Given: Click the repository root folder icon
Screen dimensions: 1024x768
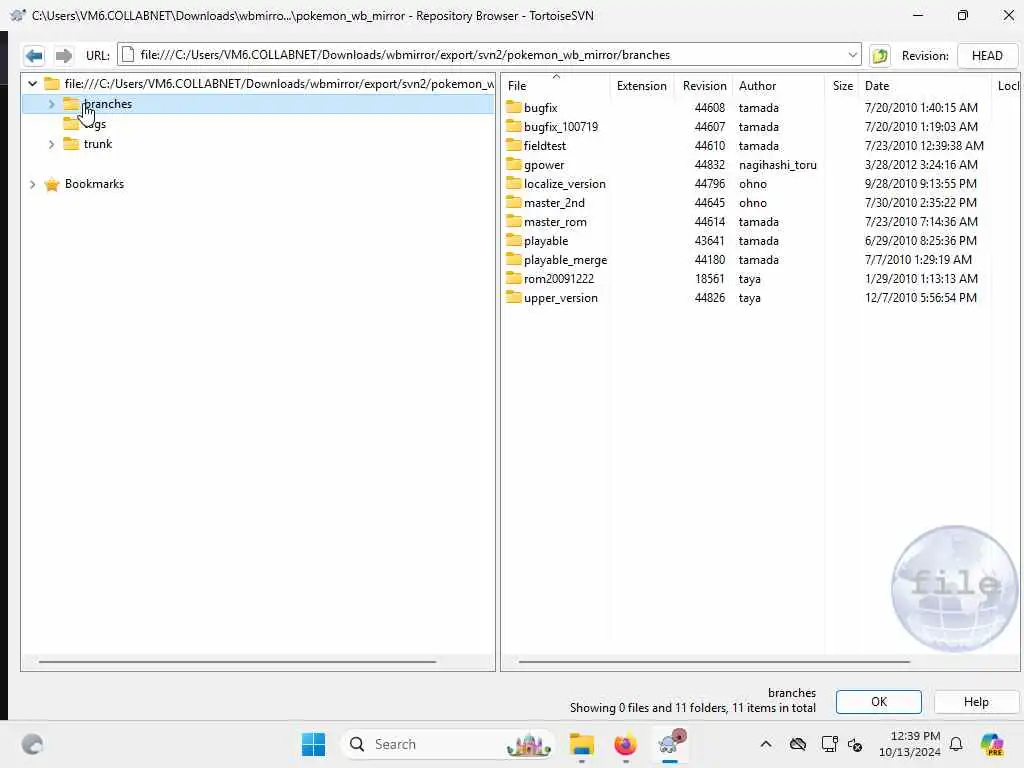Looking at the screenshot, I should pos(52,84).
